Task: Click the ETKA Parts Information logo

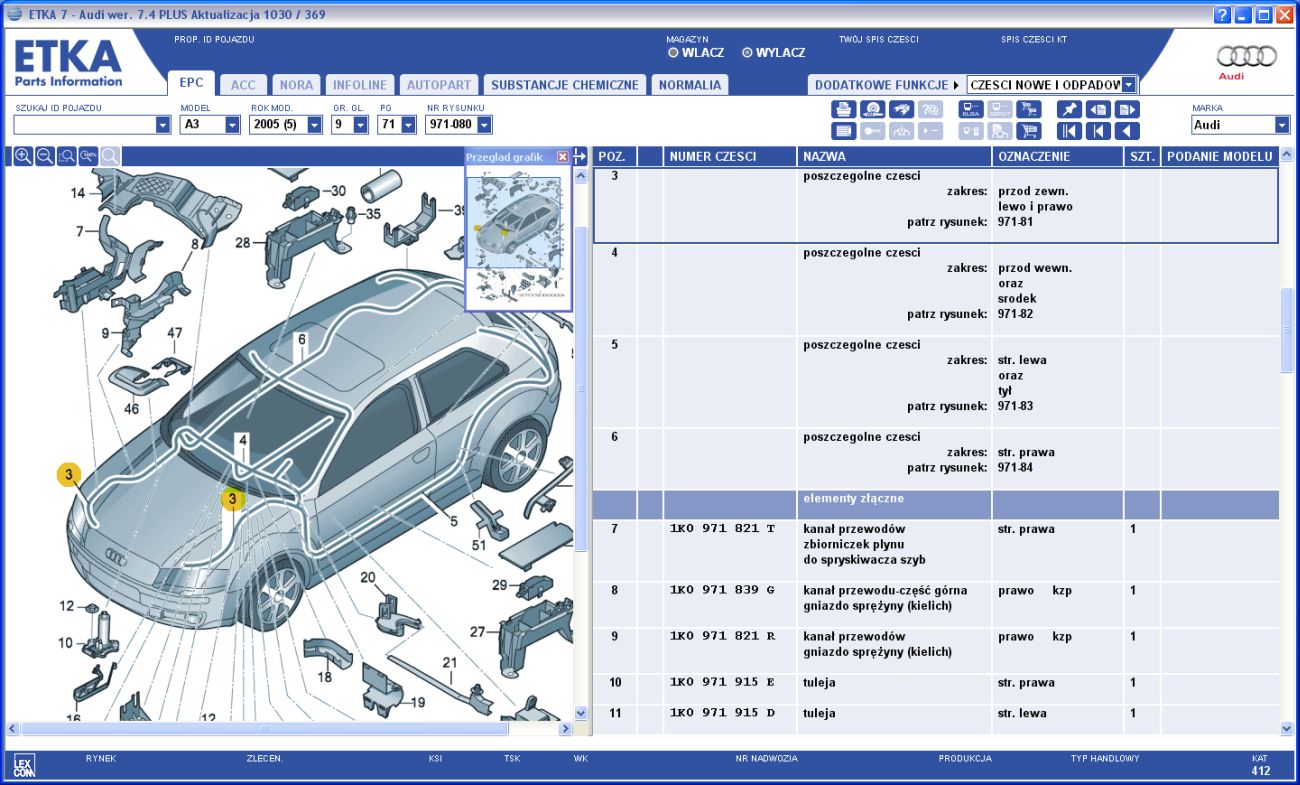Action: pos(68,62)
